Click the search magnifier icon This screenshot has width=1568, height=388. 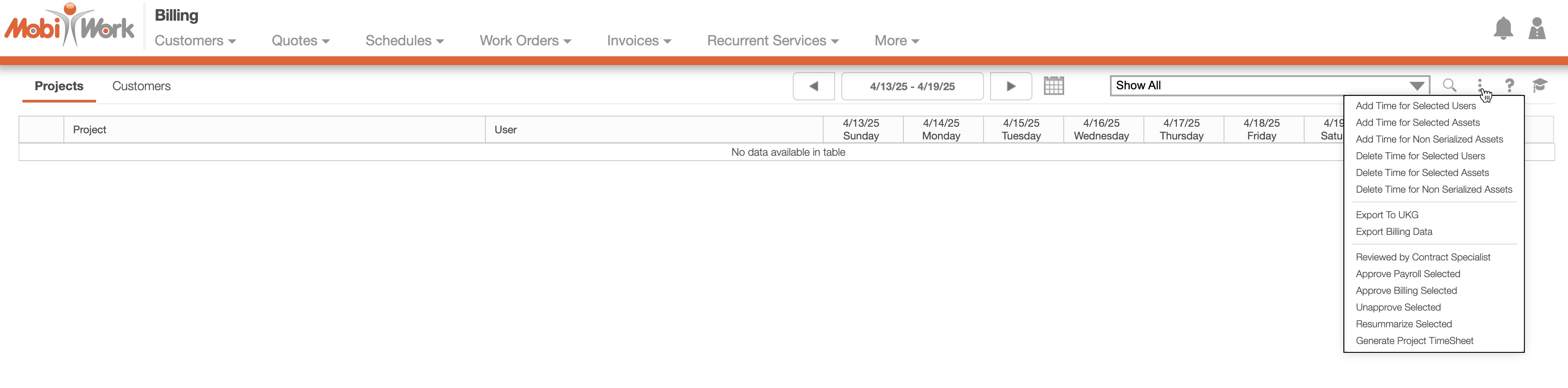(x=1450, y=86)
